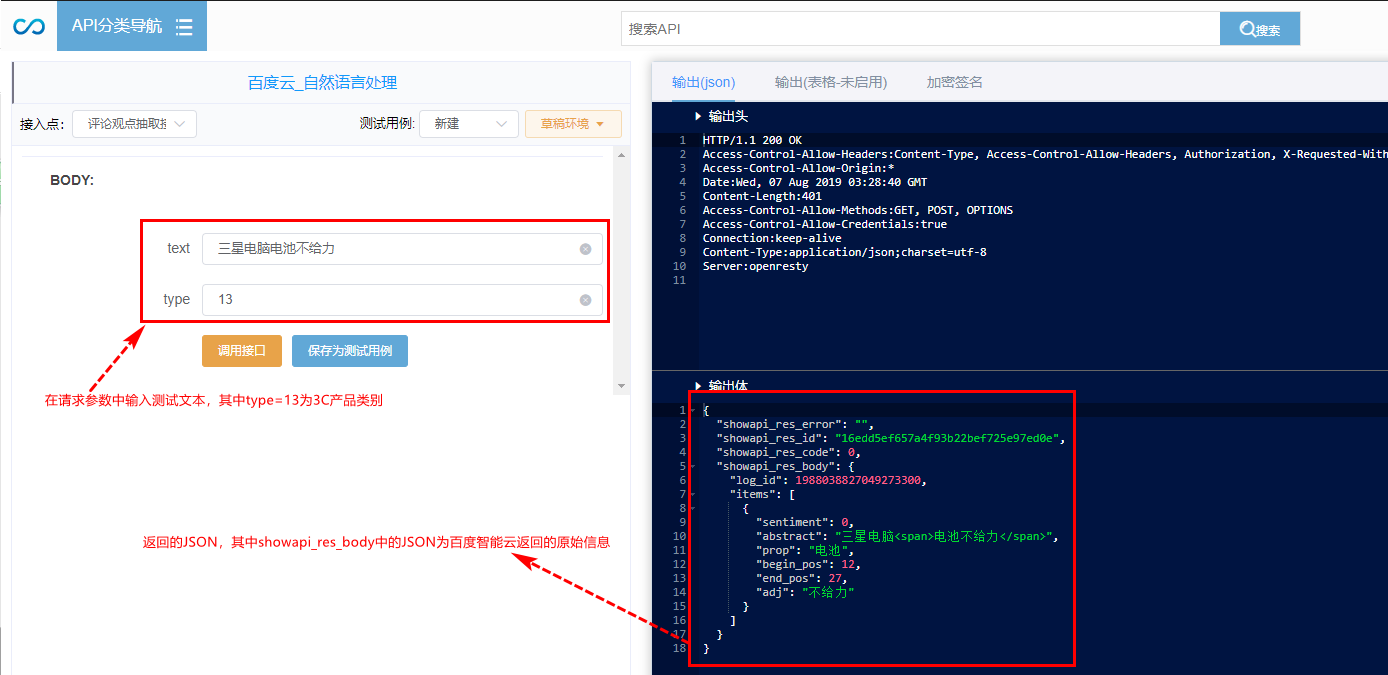Open the API分类导航 menu button
Screen dimensions: 1388x675
[x=132, y=26]
